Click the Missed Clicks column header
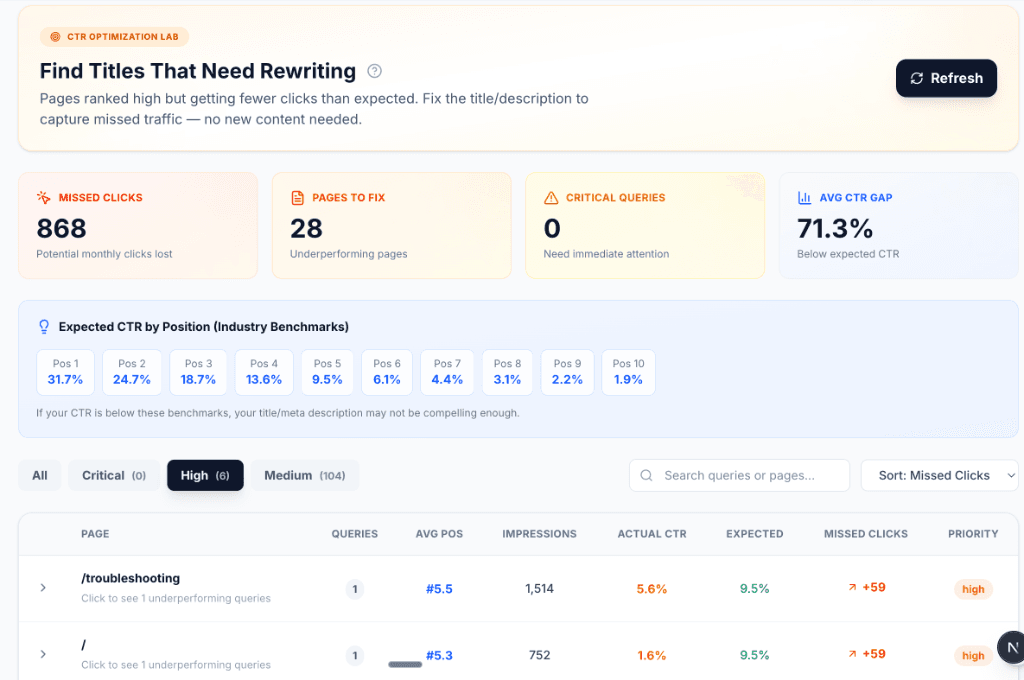Screen dimensions: 1024x680 (x=865, y=534)
